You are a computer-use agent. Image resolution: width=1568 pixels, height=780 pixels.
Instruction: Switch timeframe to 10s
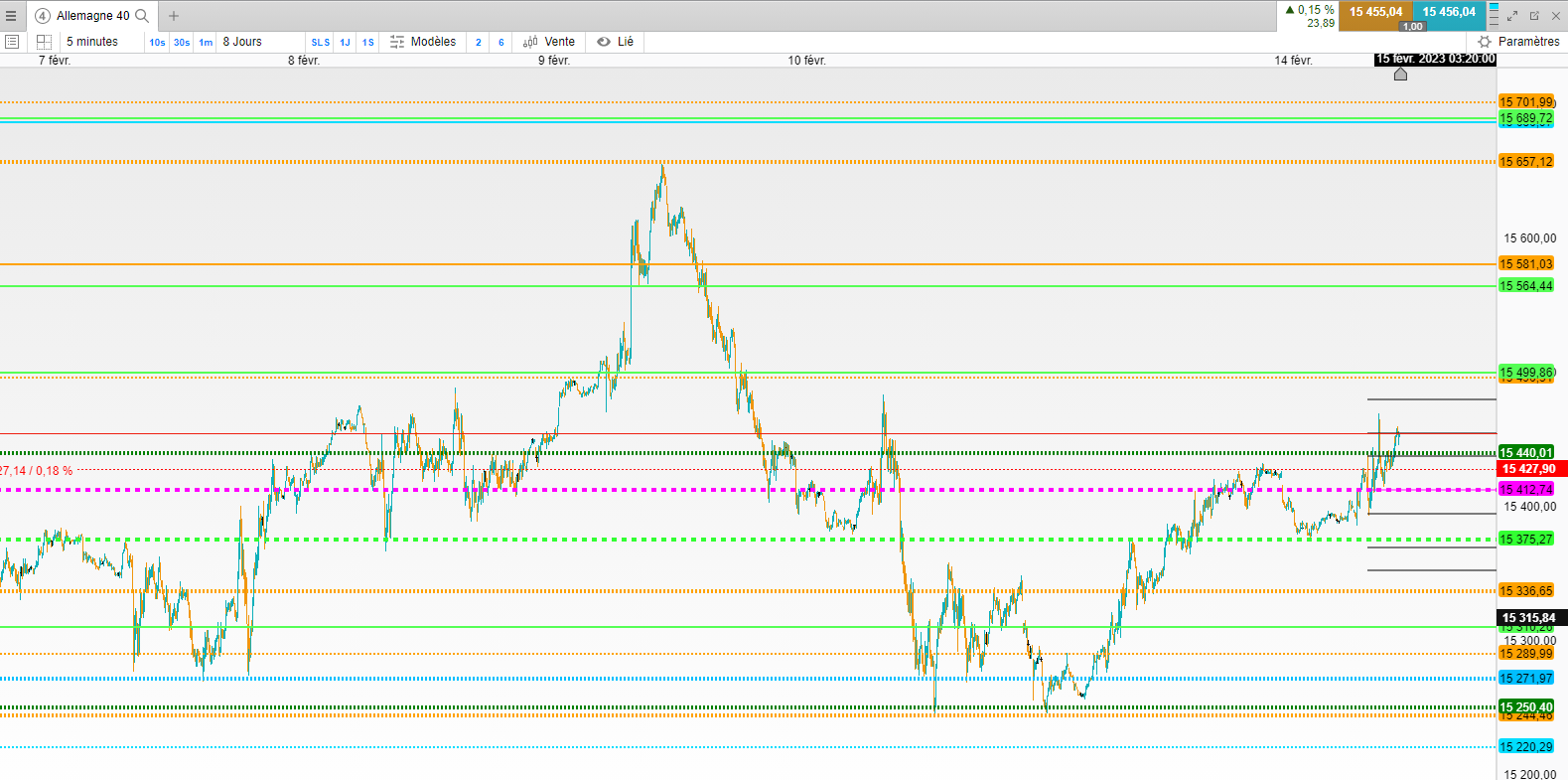click(157, 42)
